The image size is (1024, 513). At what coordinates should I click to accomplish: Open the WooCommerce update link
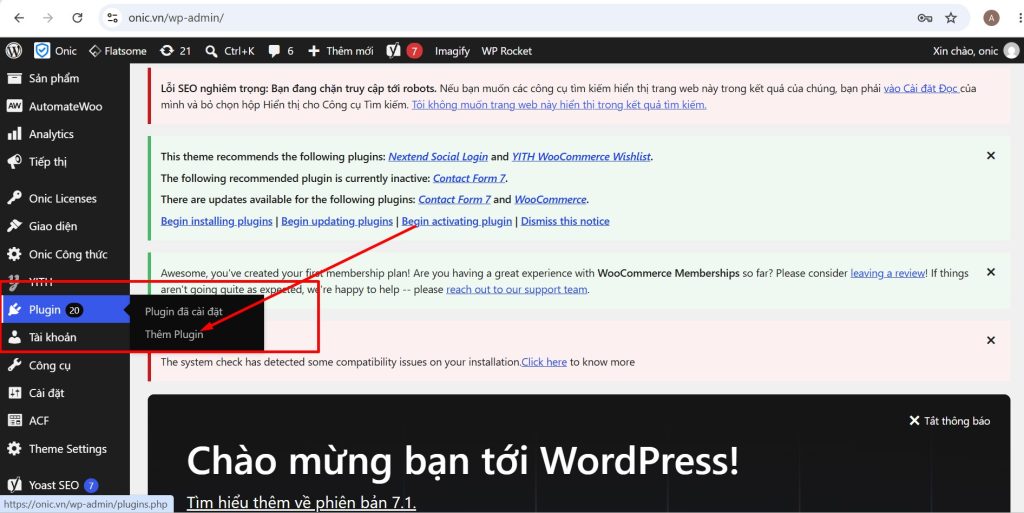click(x=551, y=199)
